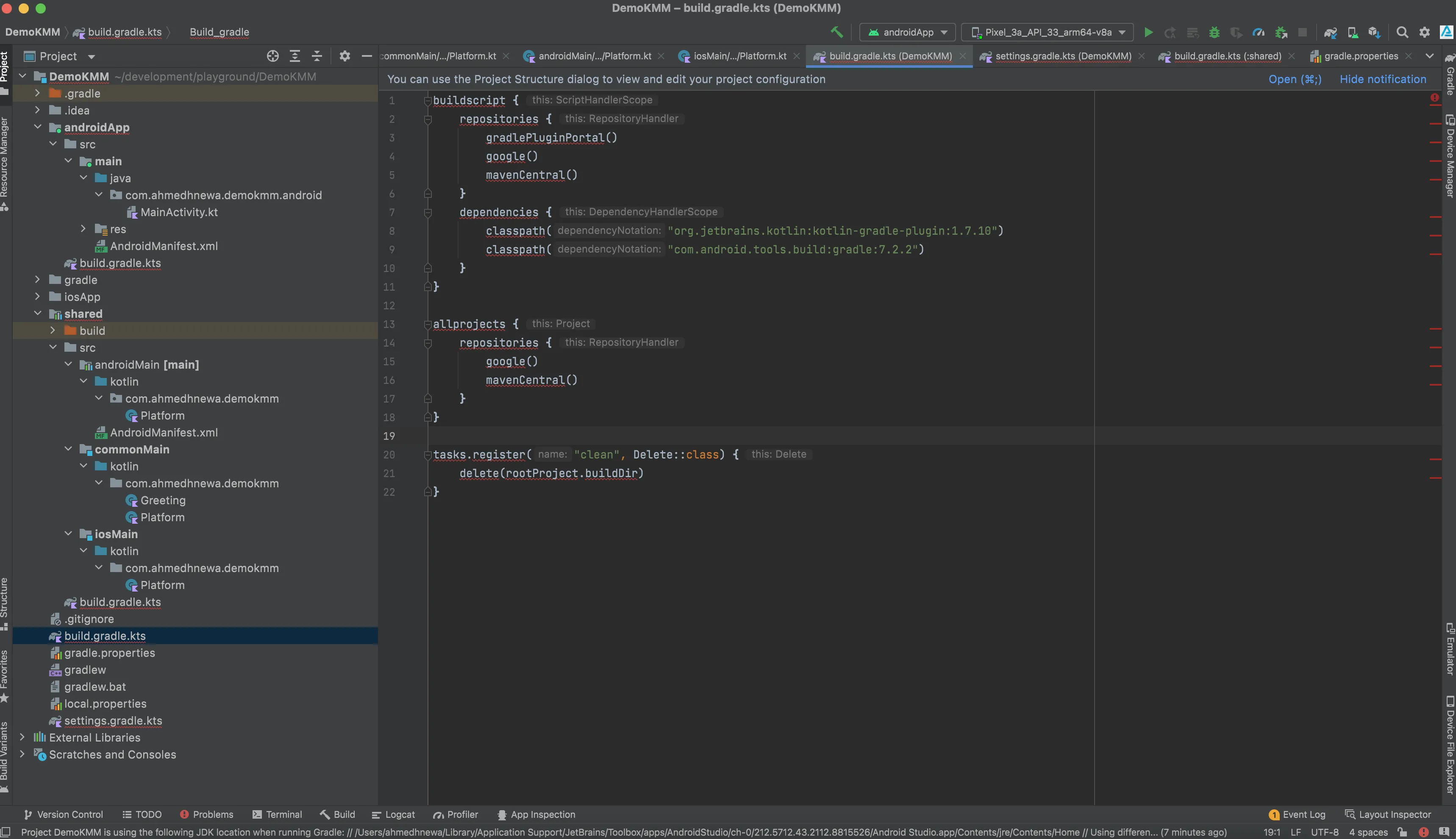Click the Make Project hammer icon
Viewport: 1456px width, 839px height.
point(836,32)
